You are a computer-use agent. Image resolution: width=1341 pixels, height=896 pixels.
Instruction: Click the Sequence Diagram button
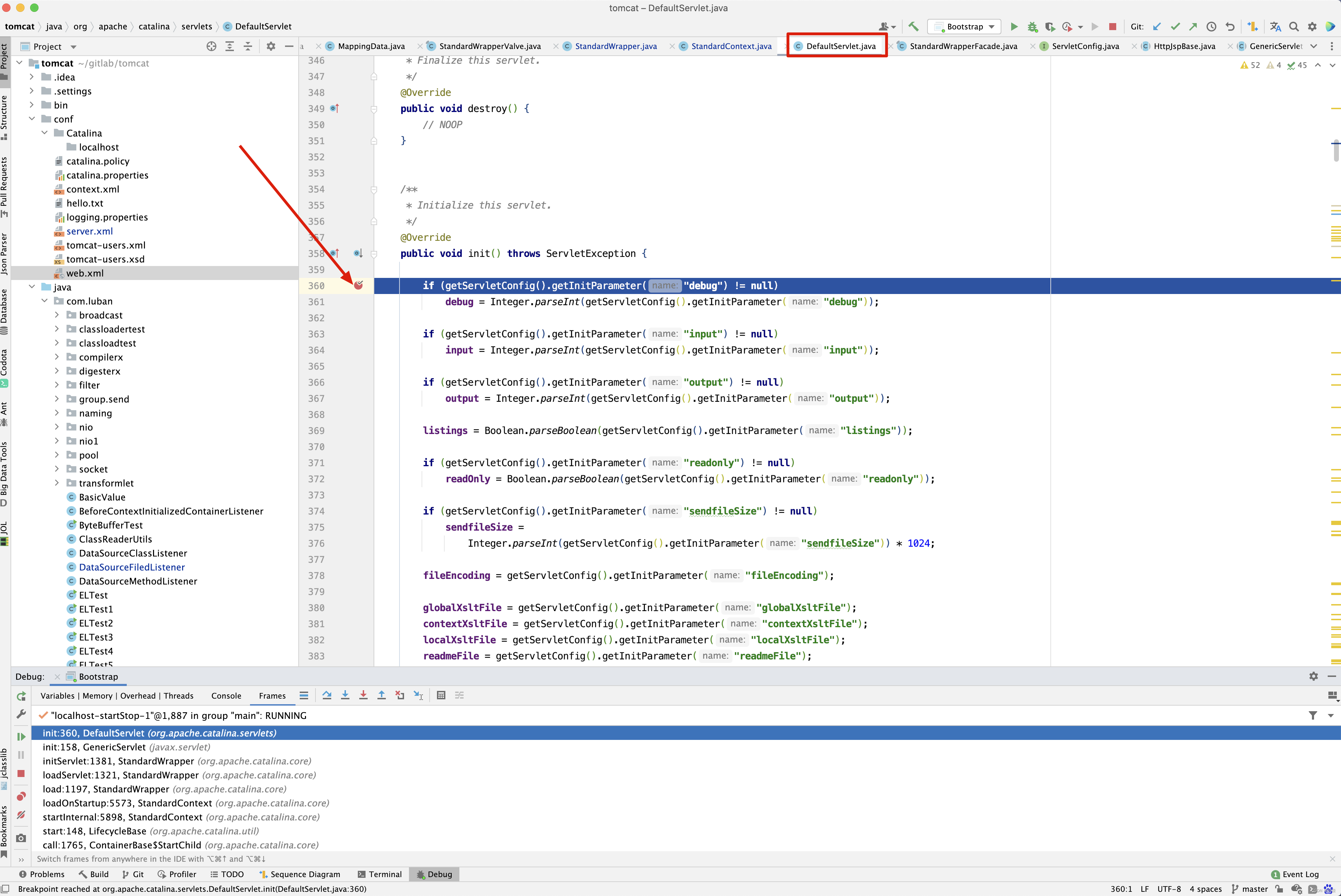coord(299,874)
